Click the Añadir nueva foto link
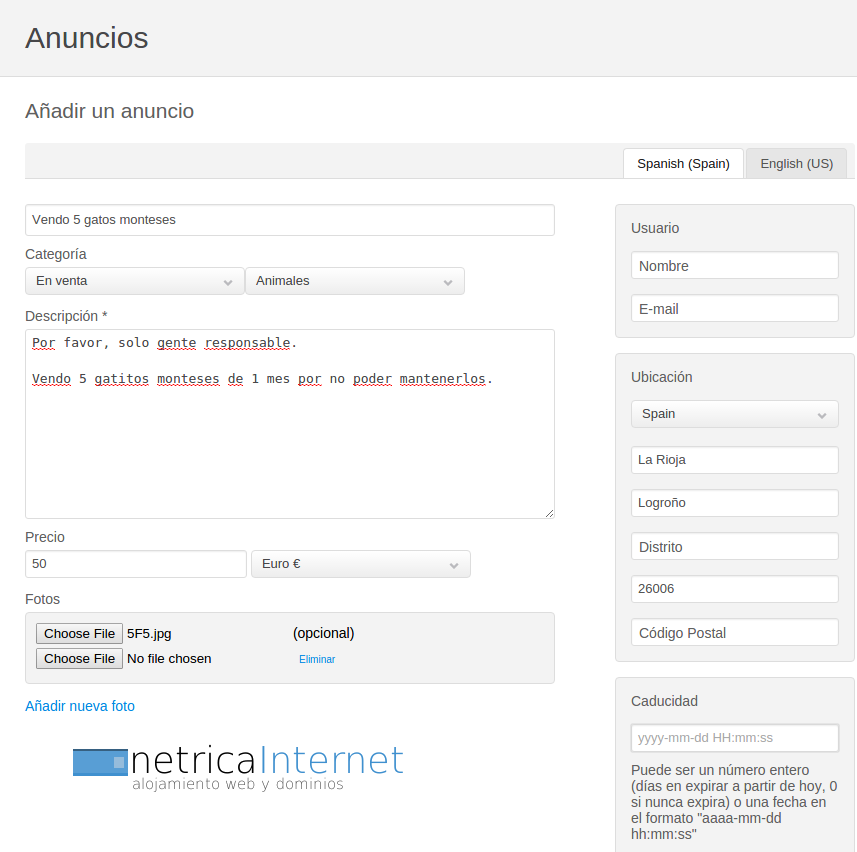857x852 pixels. [x=80, y=706]
